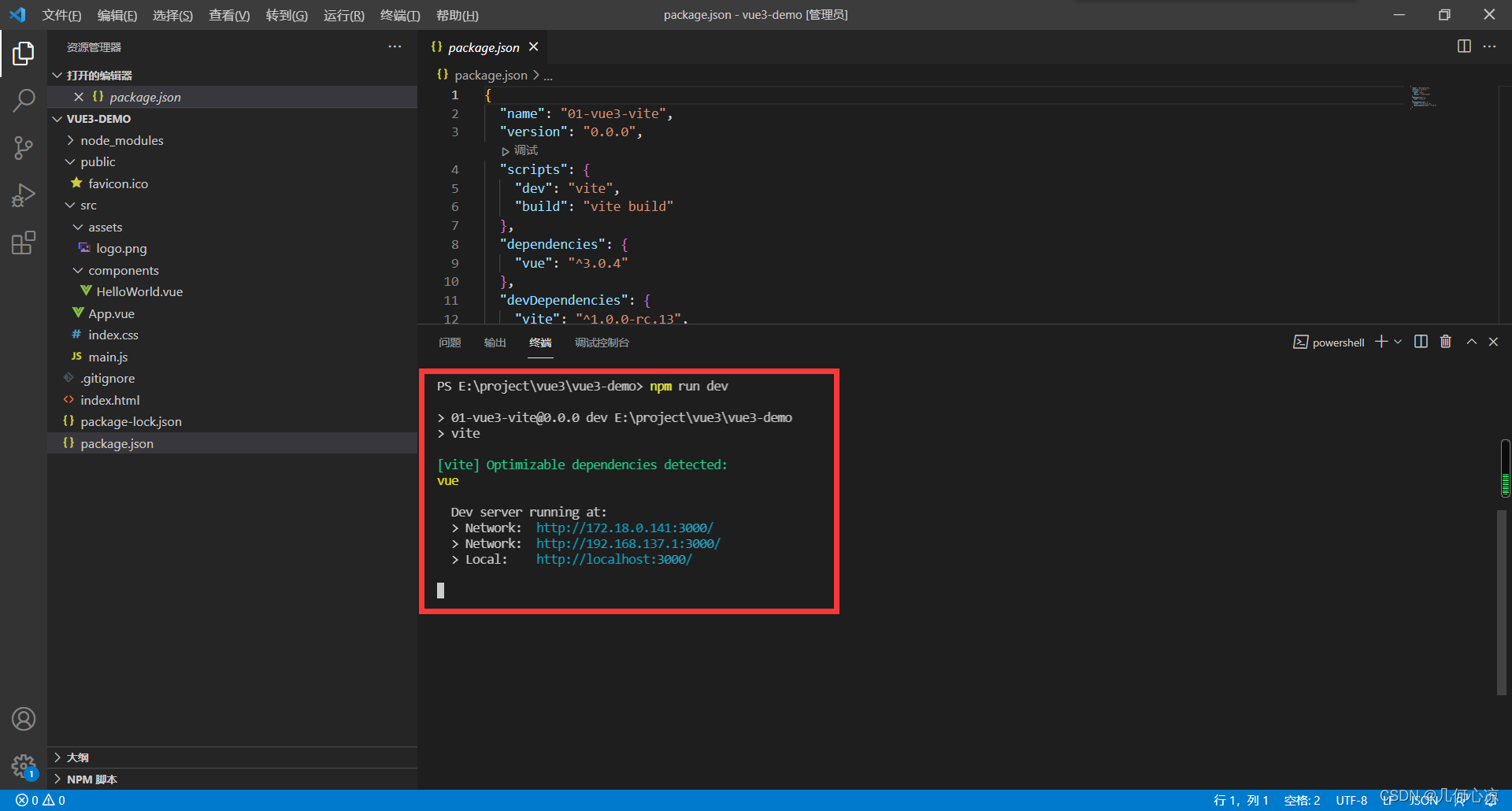Split the terminal panel
Viewport: 1512px width, 811px height.
(1421, 342)
